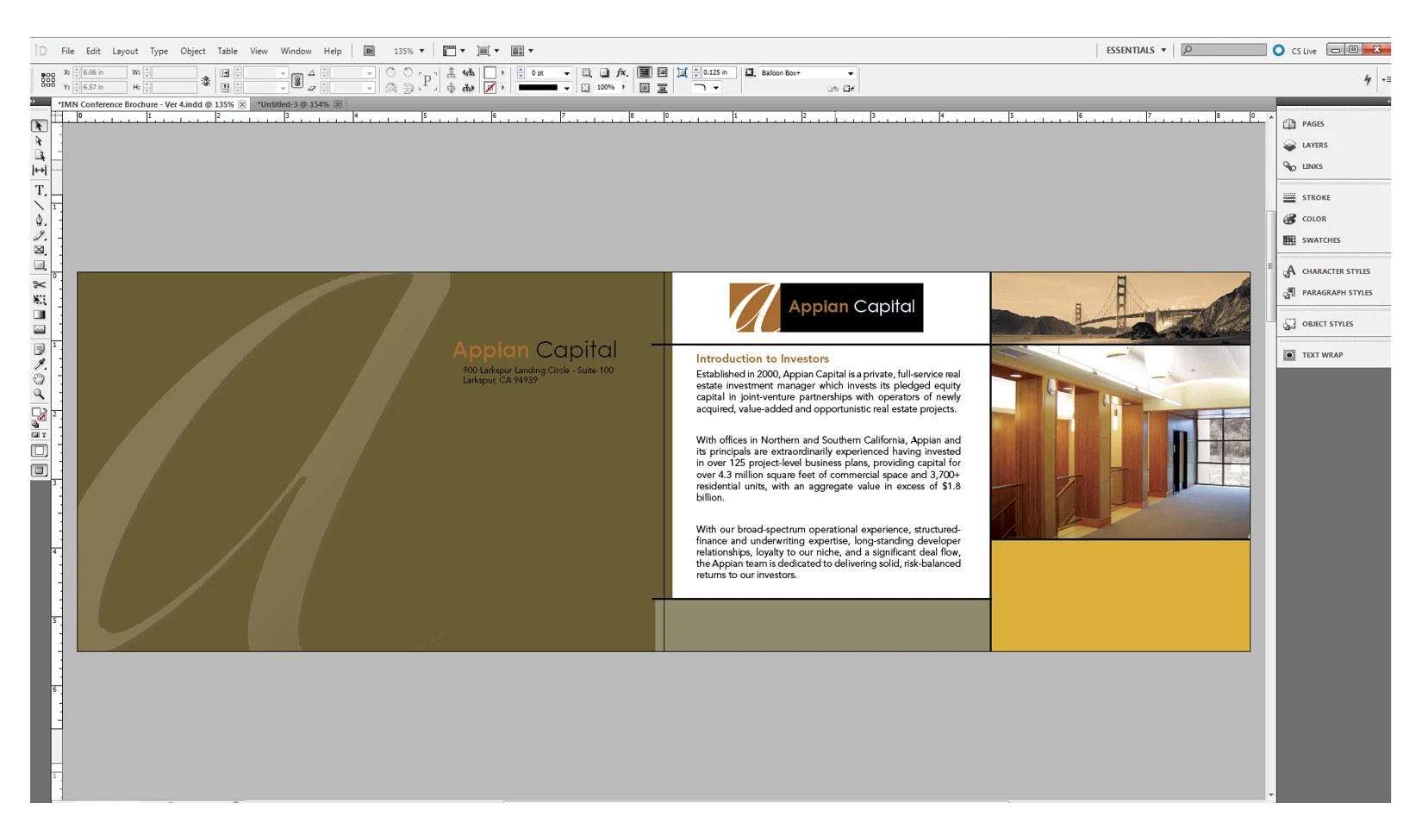1422x840 pixels.
Task: Open the fx effects button
Action: [x=621, y=73]
